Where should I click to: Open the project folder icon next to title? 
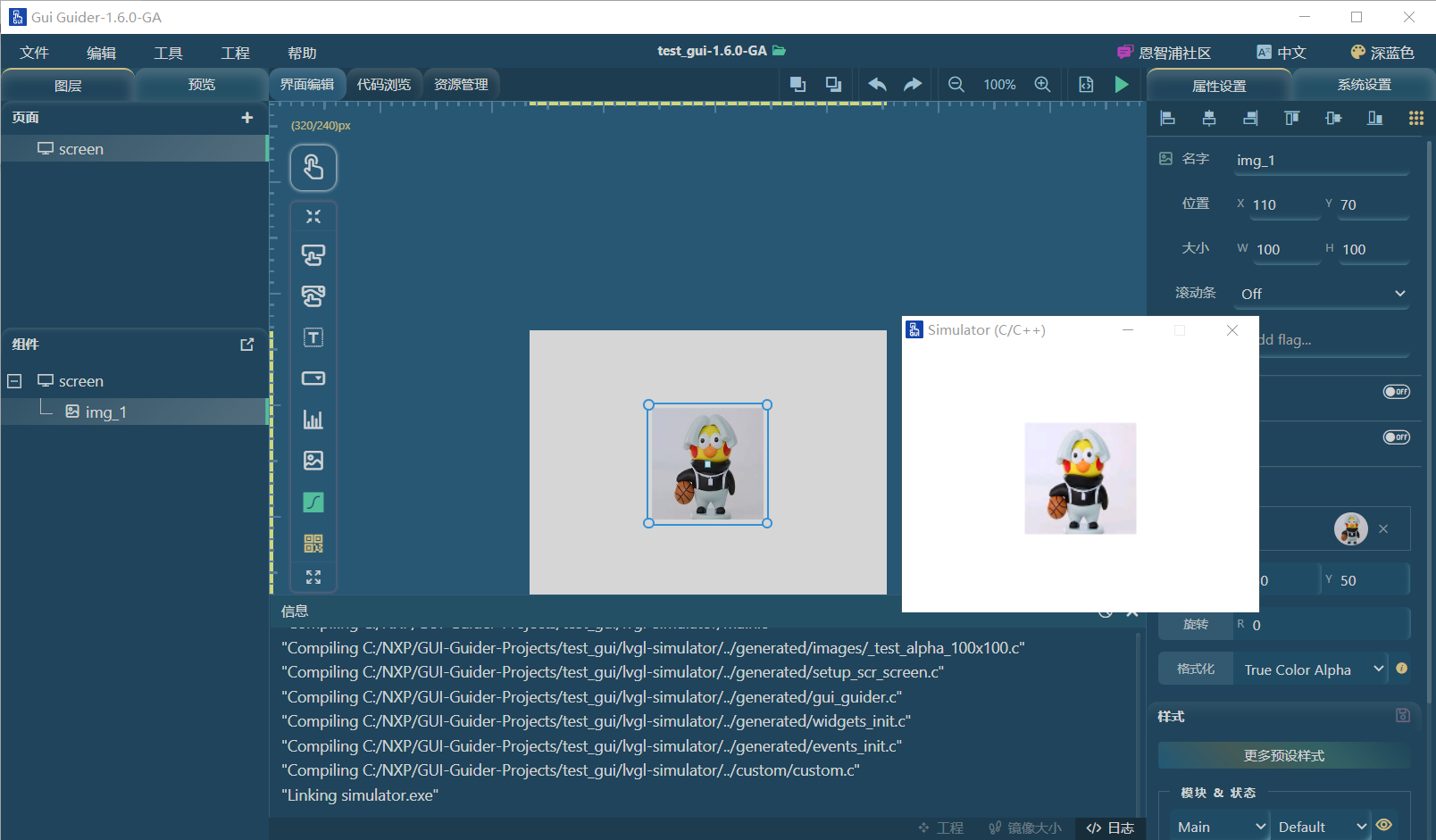pyautogui.click(x=780, y=51)
